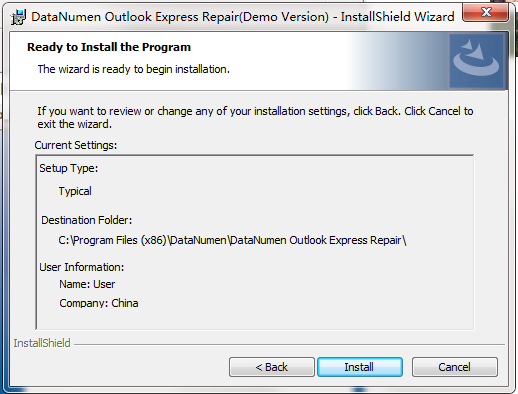Cancel the installation wizard
The width and height of the screenshot is (518, 394).
click(455, 367)
